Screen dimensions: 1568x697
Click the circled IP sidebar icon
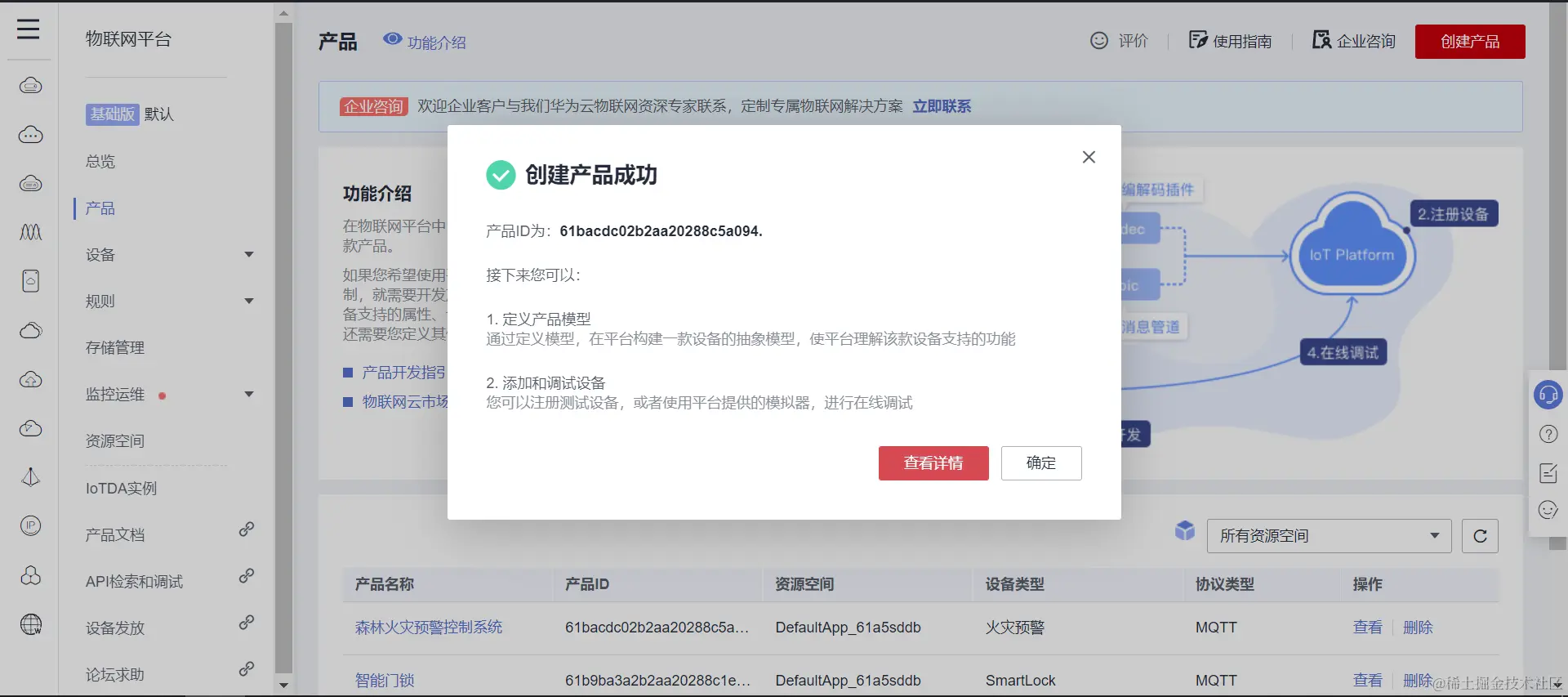[30, 525]
